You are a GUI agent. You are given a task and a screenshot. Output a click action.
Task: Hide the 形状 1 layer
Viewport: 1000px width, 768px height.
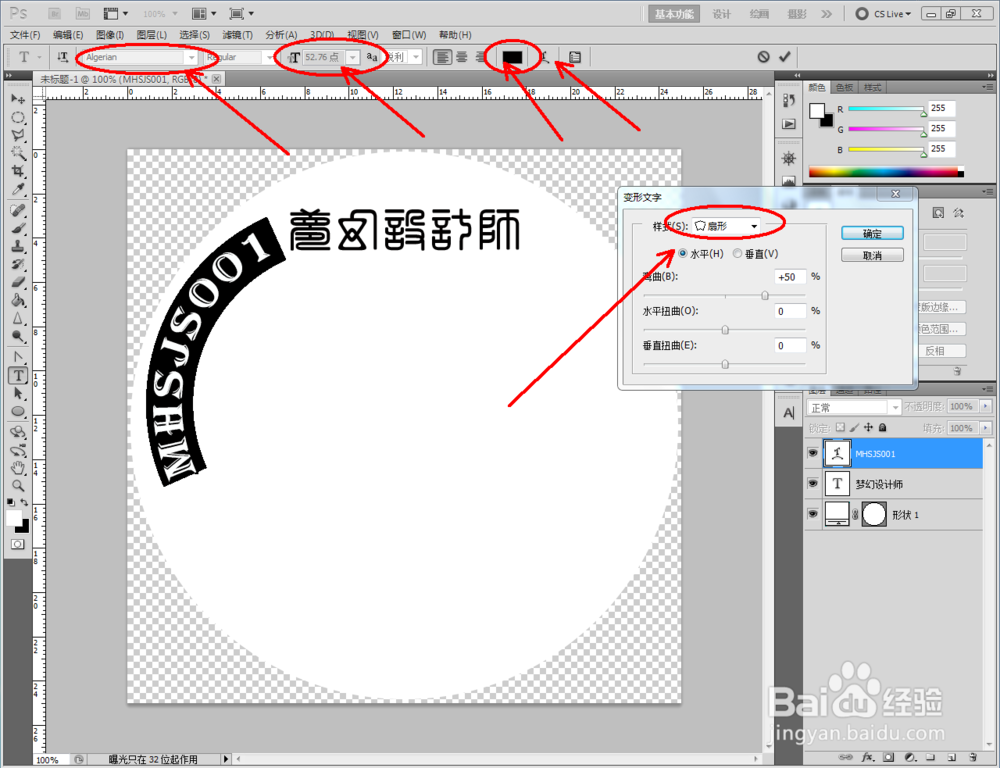[x=813, y=514]
